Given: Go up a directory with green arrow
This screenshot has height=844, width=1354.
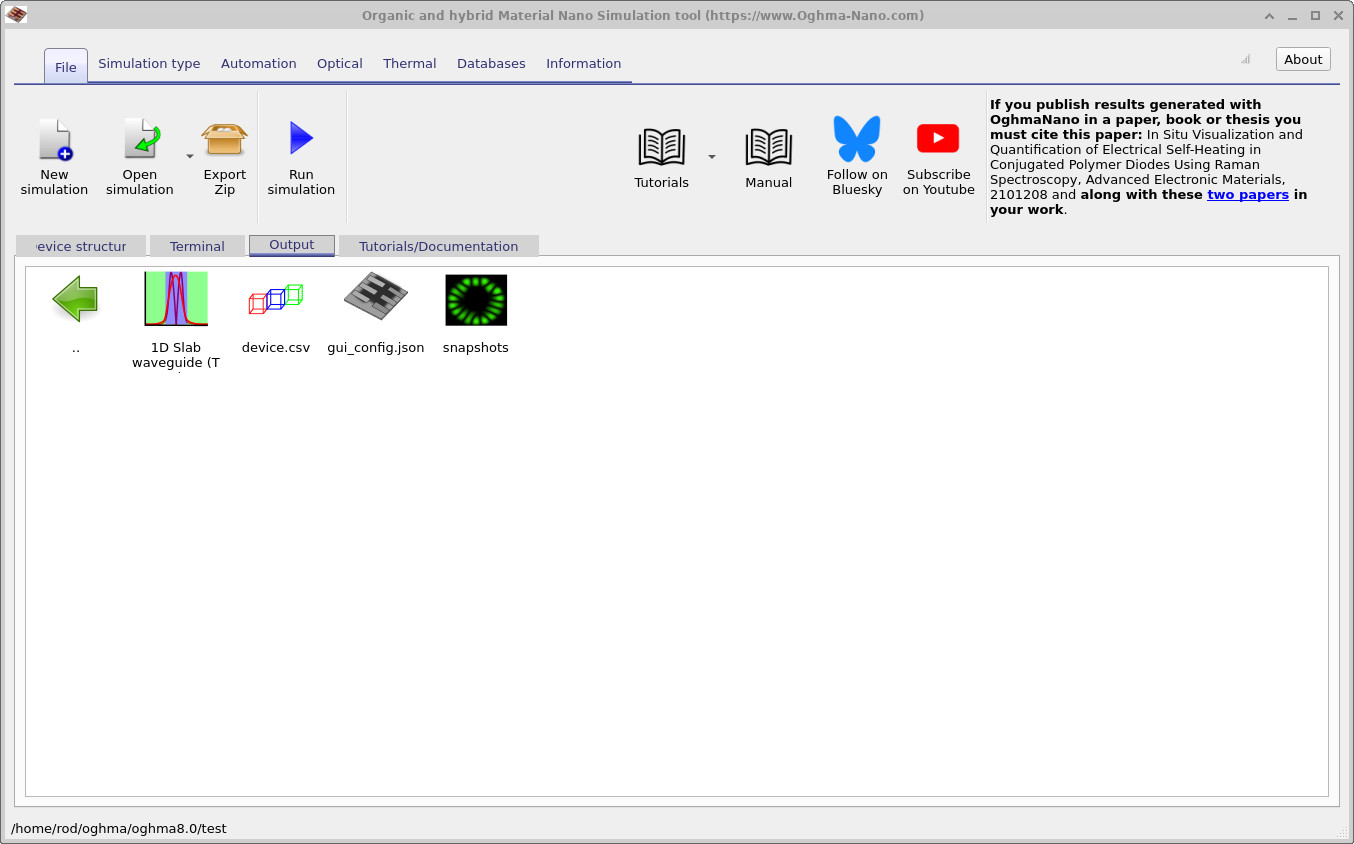Looking at the screenshot, I should coord(76,300).
